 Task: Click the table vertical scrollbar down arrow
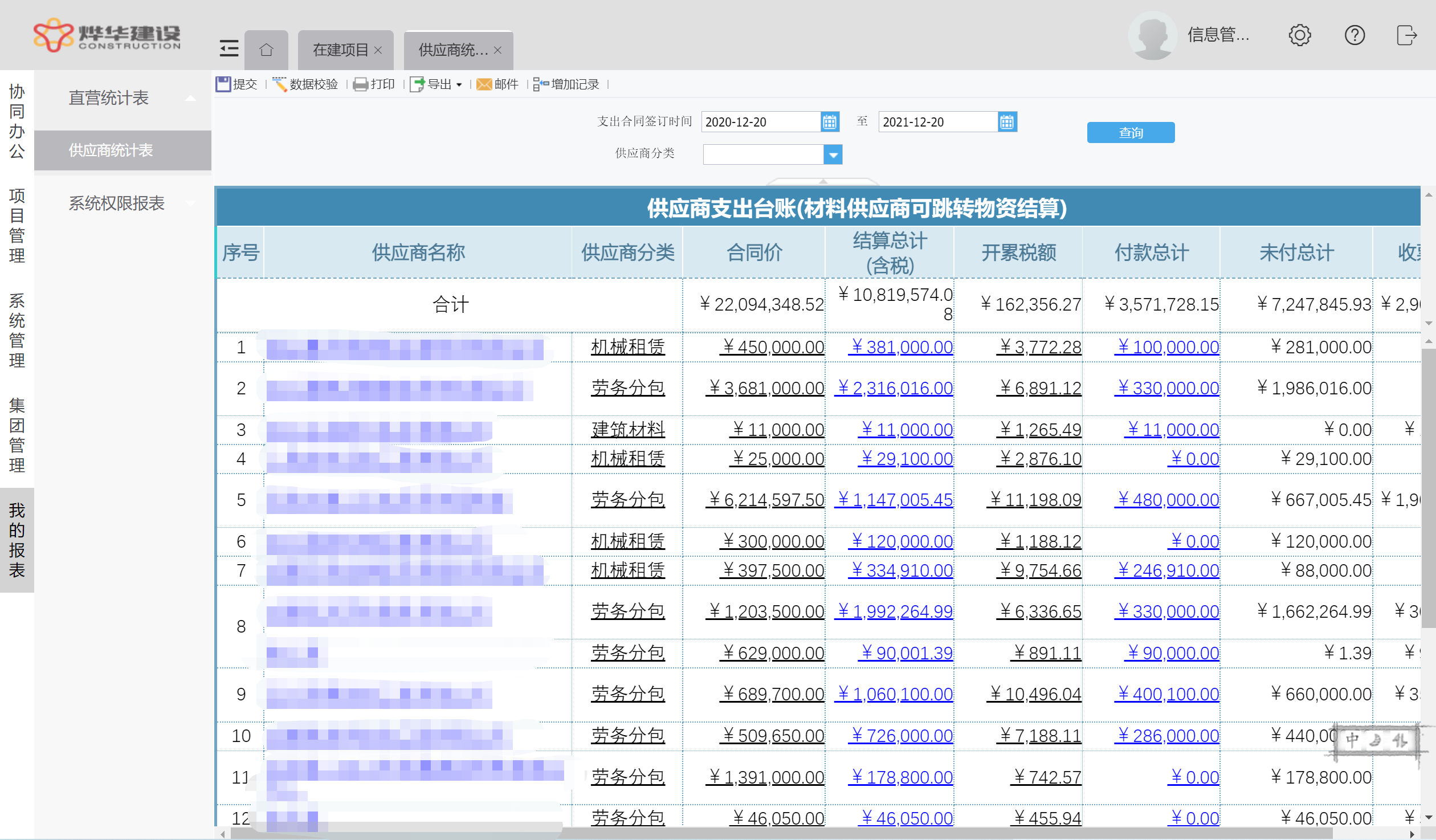(x=1429, y=818)
